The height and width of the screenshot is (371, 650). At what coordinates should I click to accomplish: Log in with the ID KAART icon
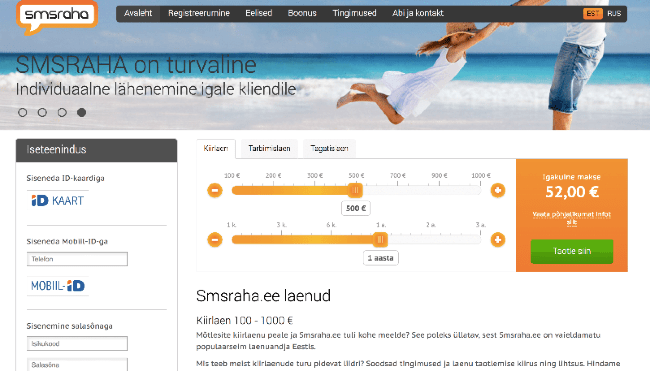point(58,201)
